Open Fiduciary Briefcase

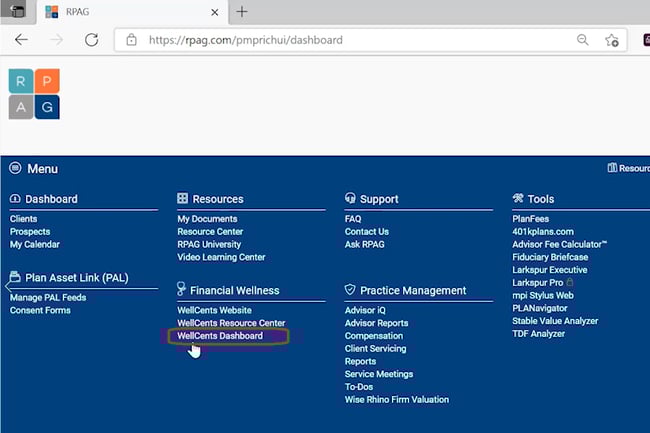pyautogui.click(x=550, y=257)
